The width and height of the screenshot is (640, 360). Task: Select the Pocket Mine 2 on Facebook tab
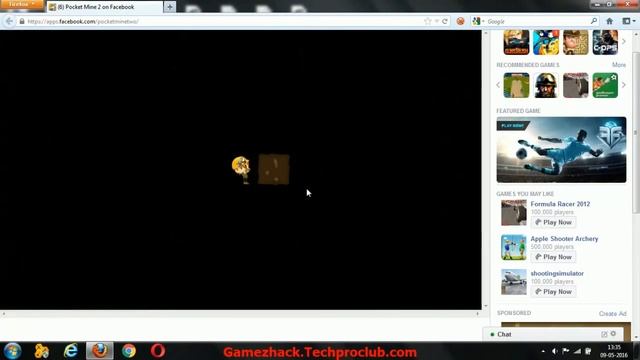[104, 7]
